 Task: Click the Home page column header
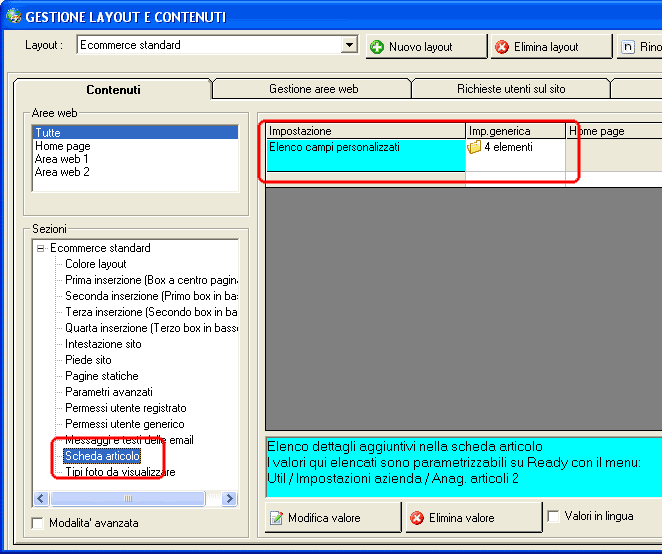point(614,131)
